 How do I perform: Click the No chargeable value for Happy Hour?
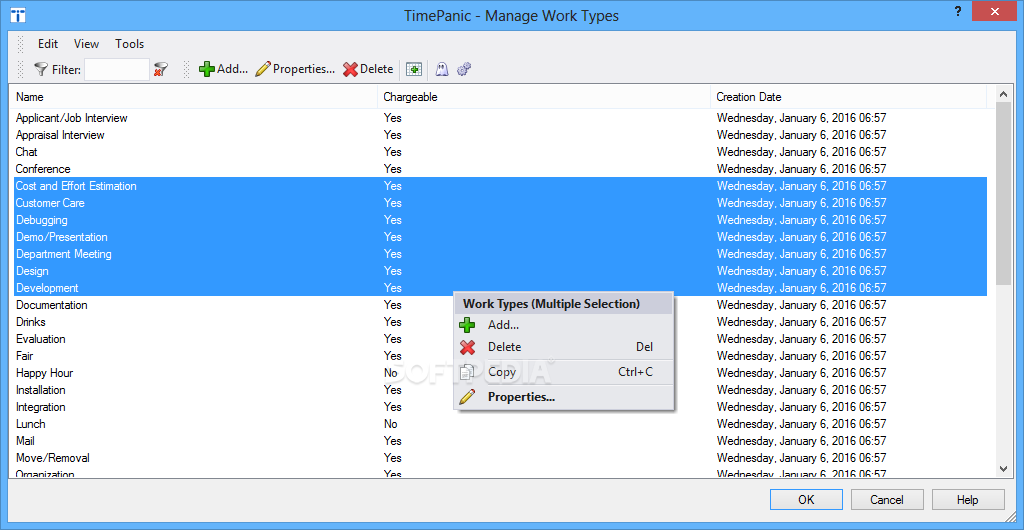[x=391, y=373]
